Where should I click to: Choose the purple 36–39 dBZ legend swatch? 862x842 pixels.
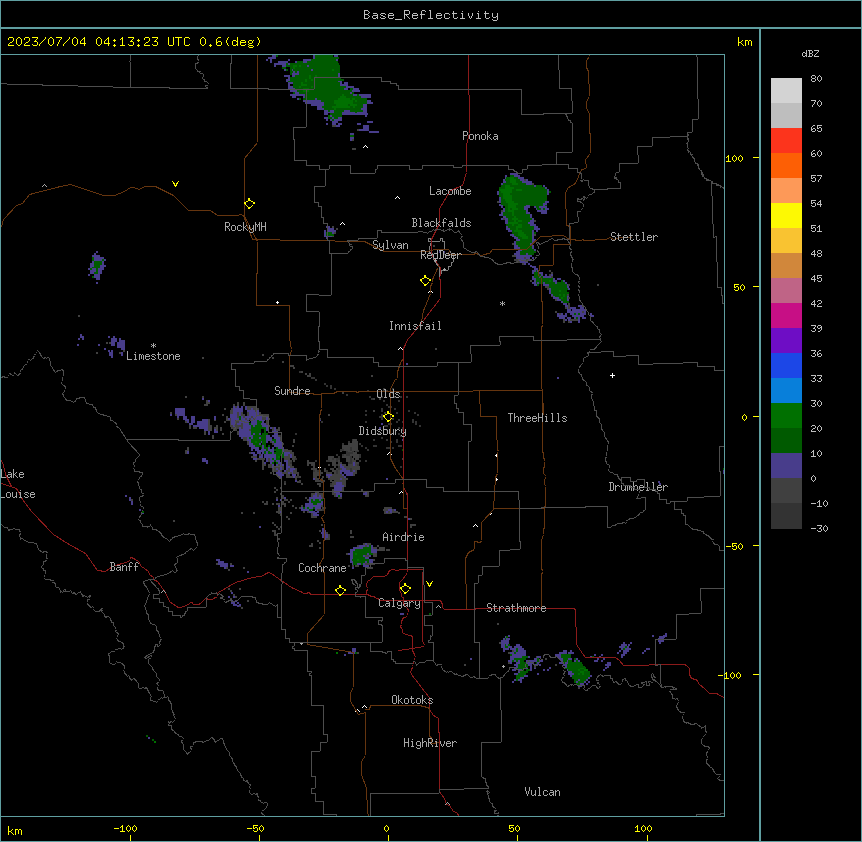point(786,340)
